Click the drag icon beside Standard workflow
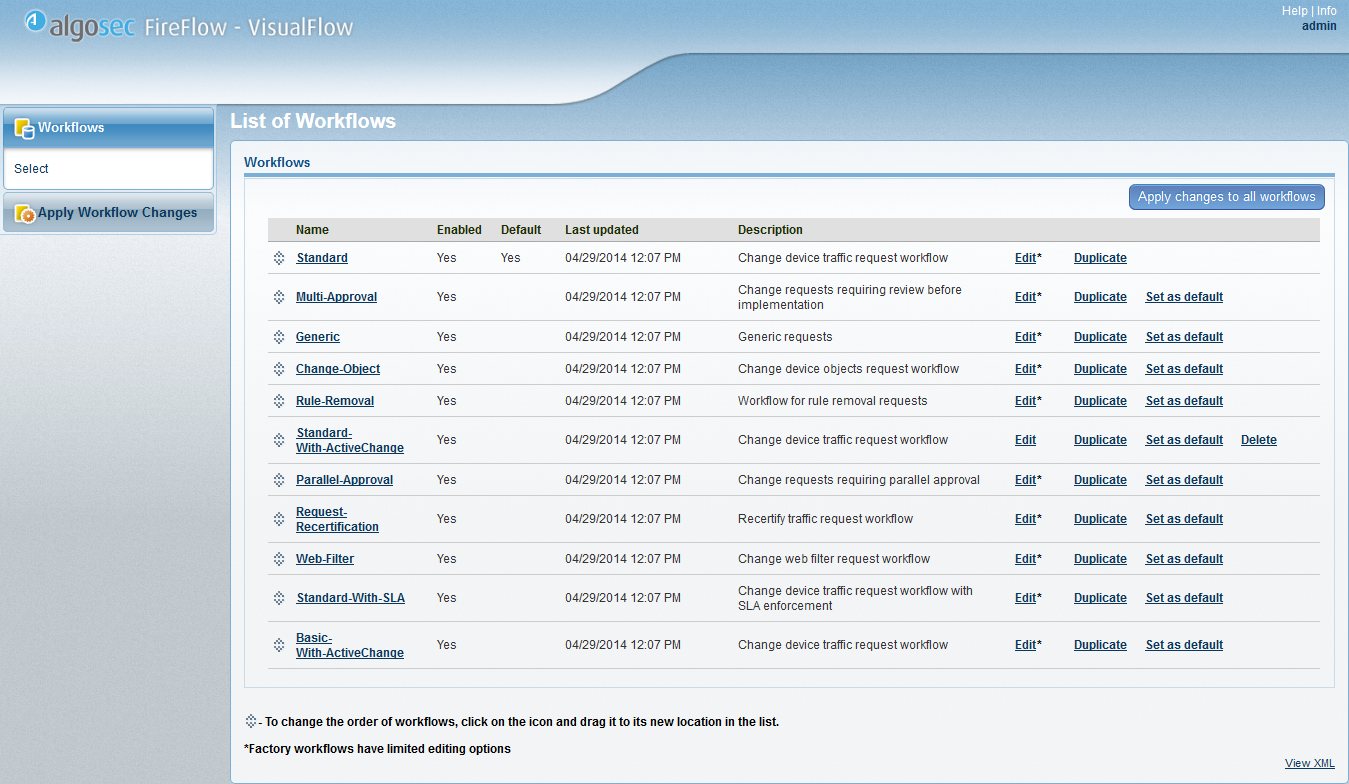 click(x=279, y=257)
